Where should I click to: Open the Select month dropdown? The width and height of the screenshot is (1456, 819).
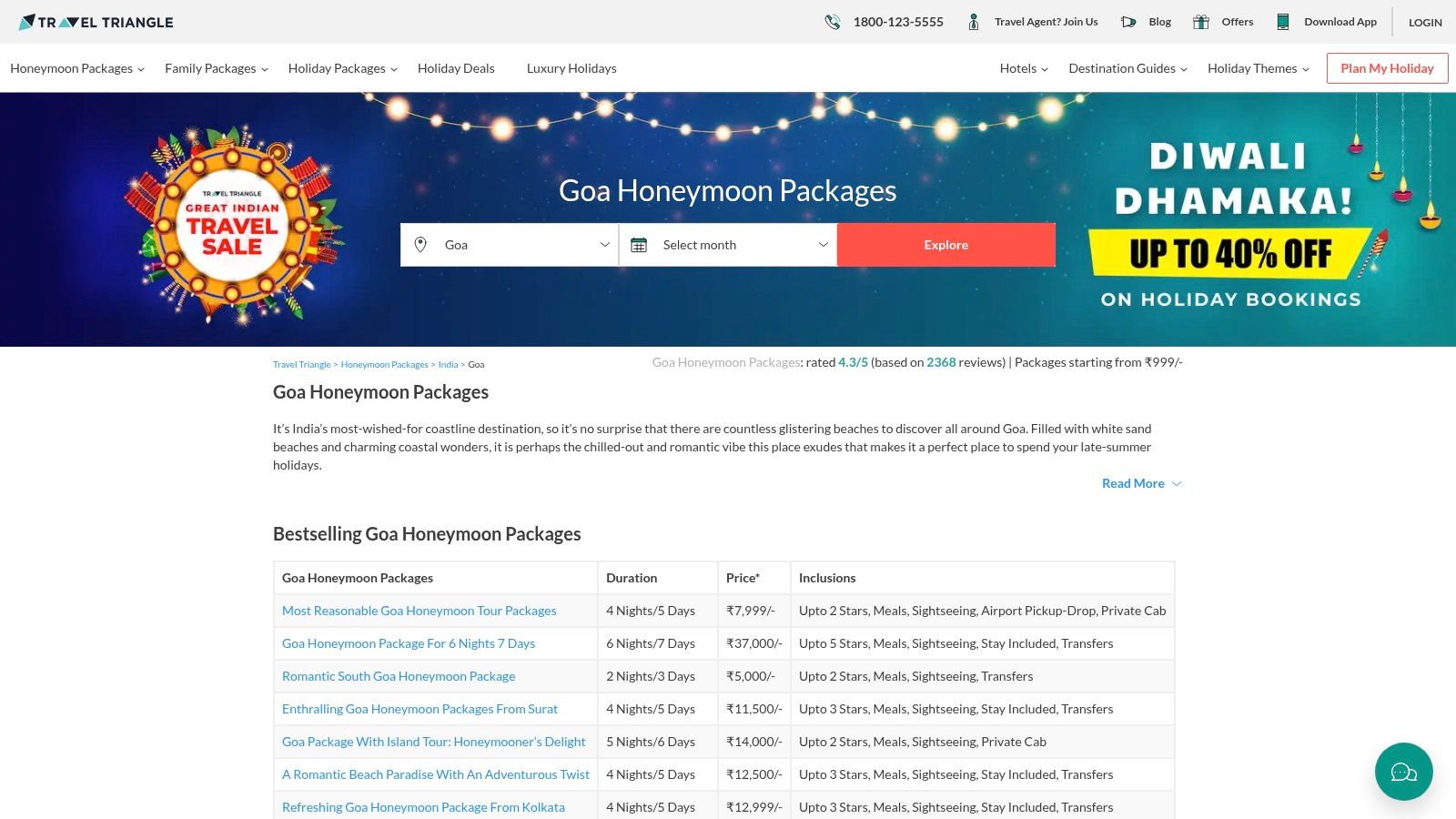(728, 245)
